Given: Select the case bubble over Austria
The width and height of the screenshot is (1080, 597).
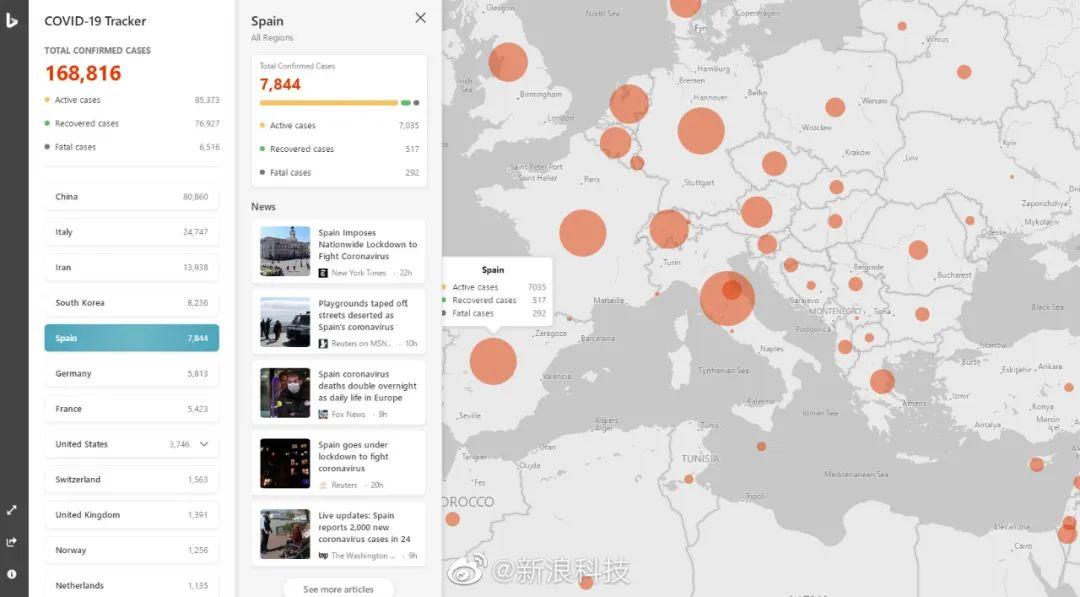Looking at the screenshot, I should coord(756,212).
